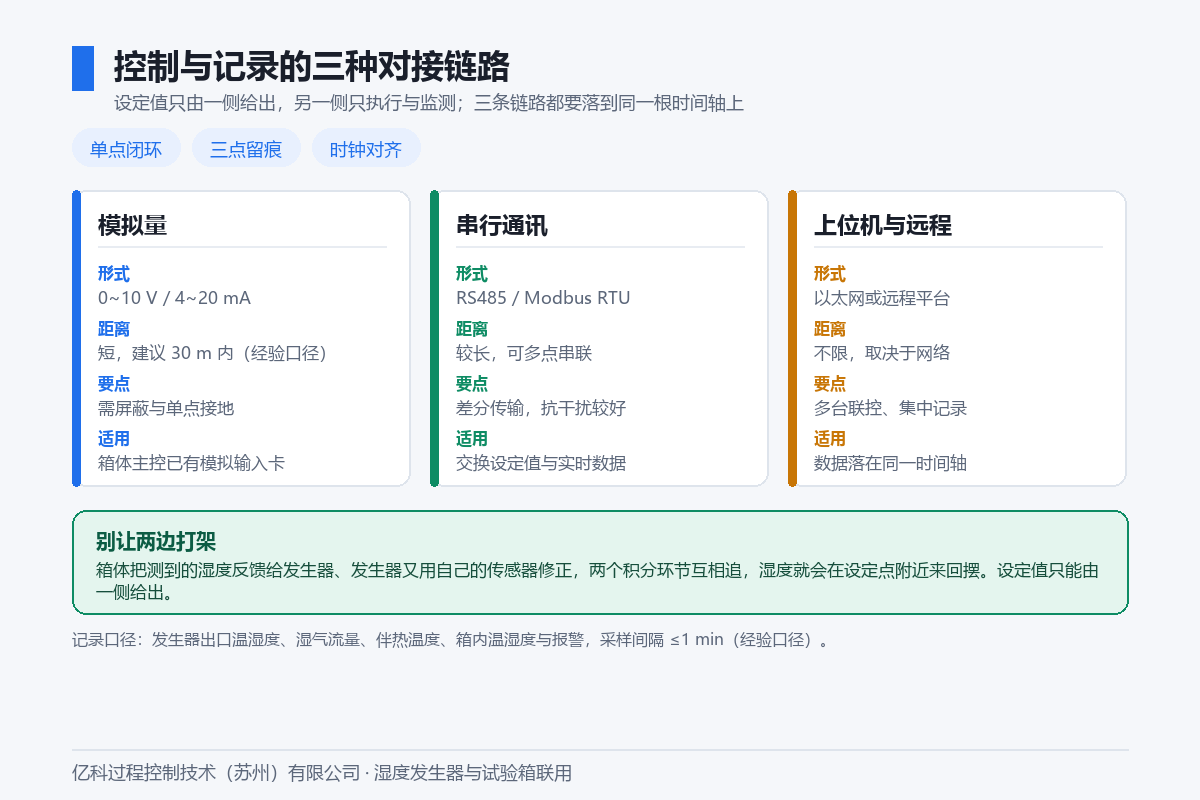Click the 适用 label in the 模拟量 card
1200x800 pixels.
point(114,439)
